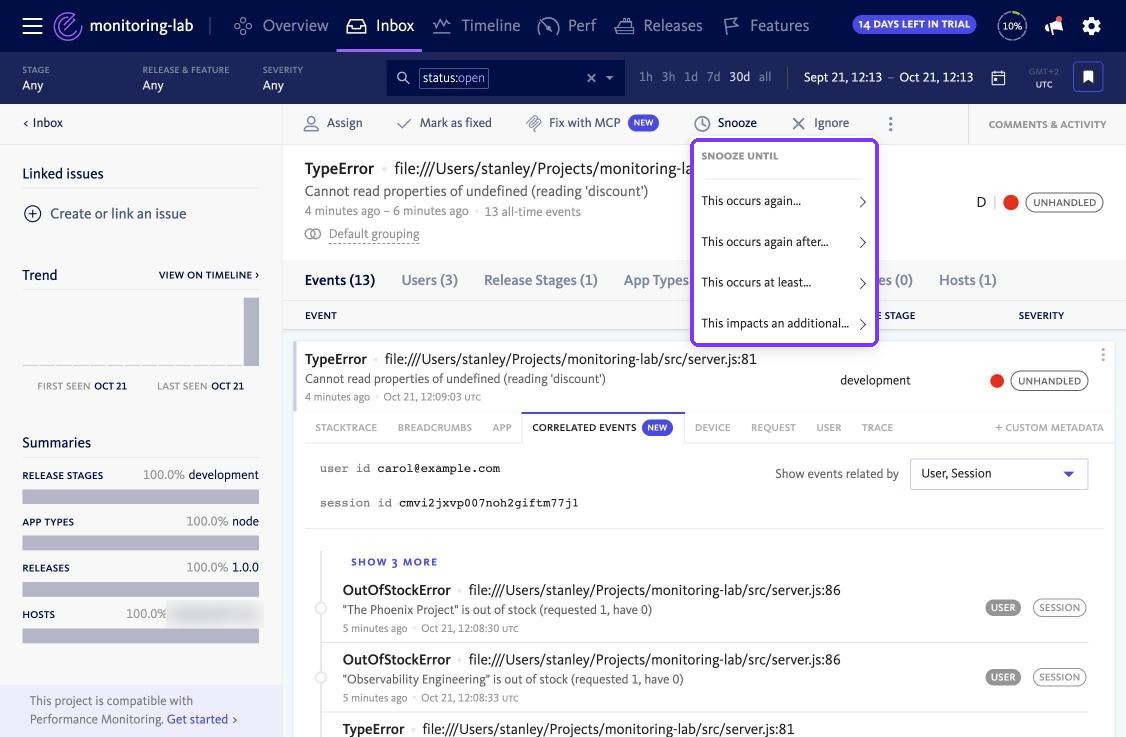Viewport: 1126px width, 737px height.
Task: Expand the search options caret
Action: click(610, 78)
